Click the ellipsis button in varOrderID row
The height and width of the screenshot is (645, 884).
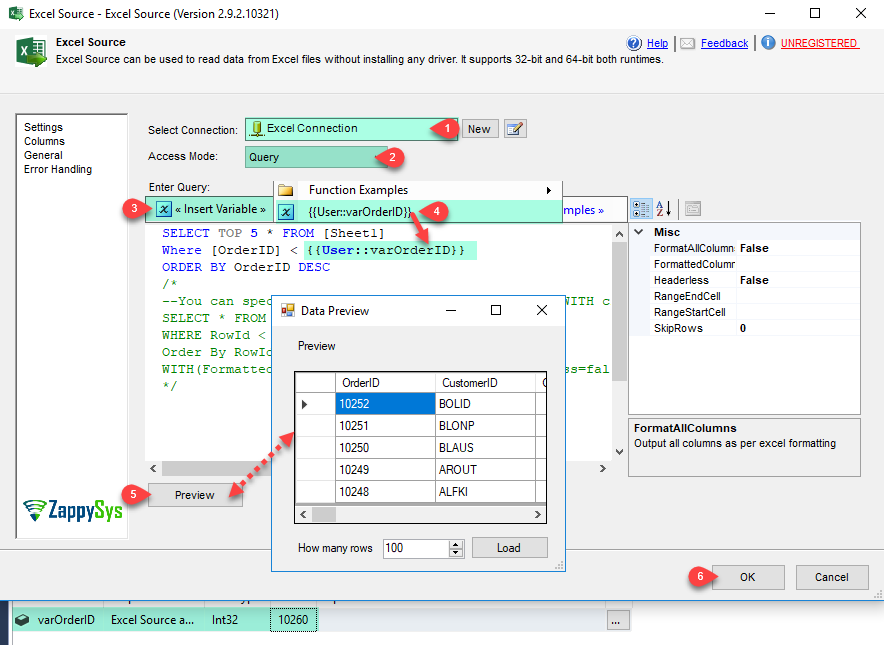[616, 621]
